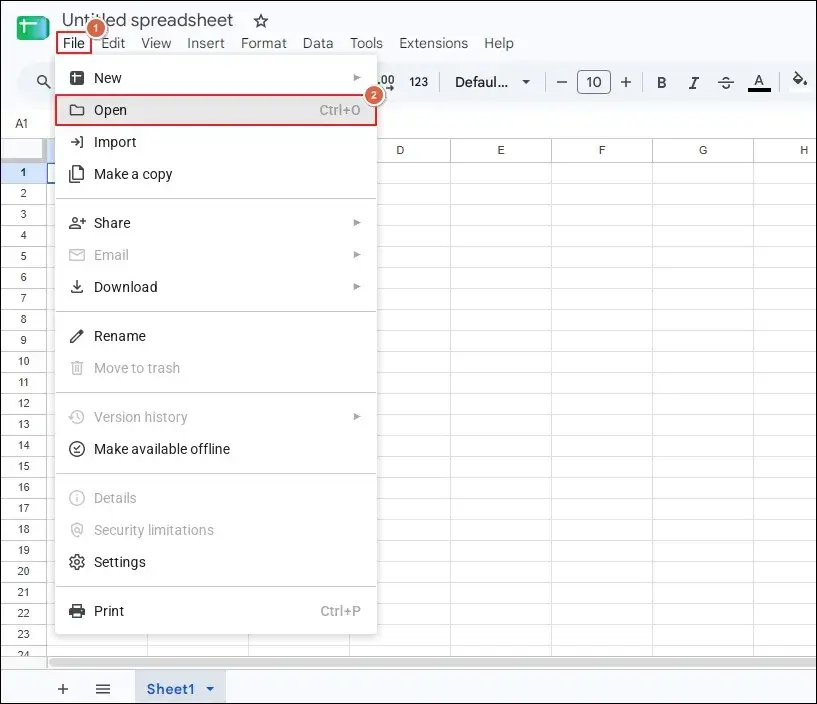The width and height of the screenshot is (817, 704).
Task: Click the increase decimal places button
Action: pos(387,82)
